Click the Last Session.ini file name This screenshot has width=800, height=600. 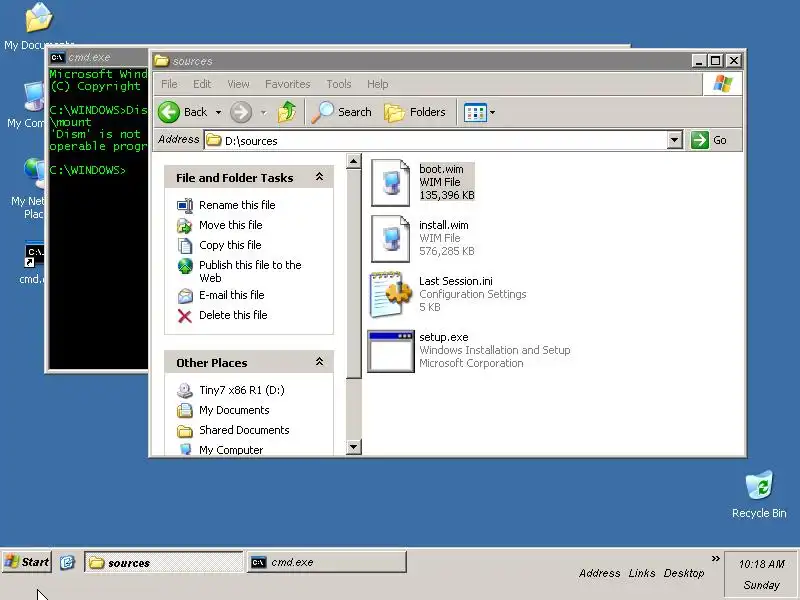pyautogui.click(x=456, y=281)
